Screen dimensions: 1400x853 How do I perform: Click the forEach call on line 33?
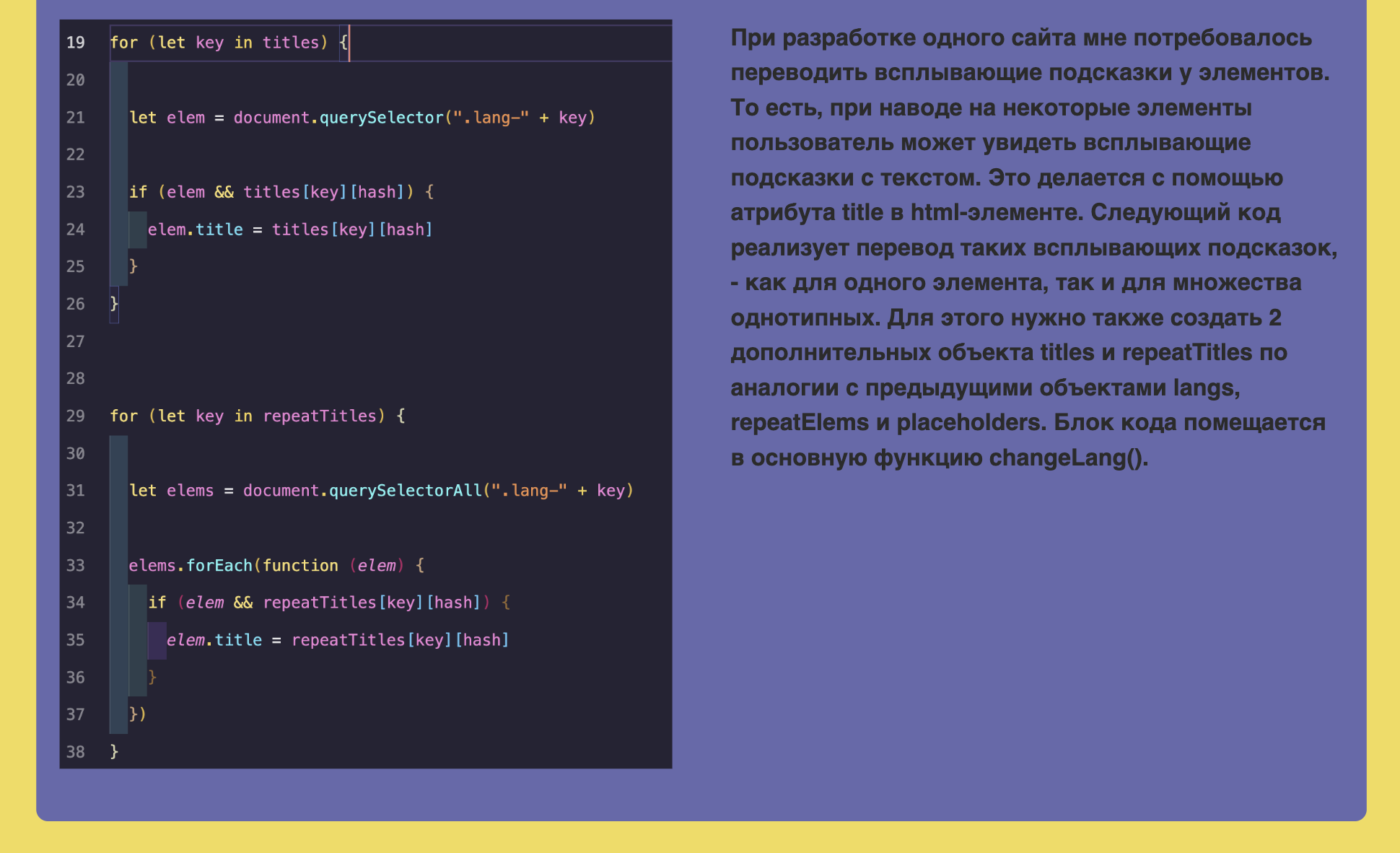coord(219,566)
